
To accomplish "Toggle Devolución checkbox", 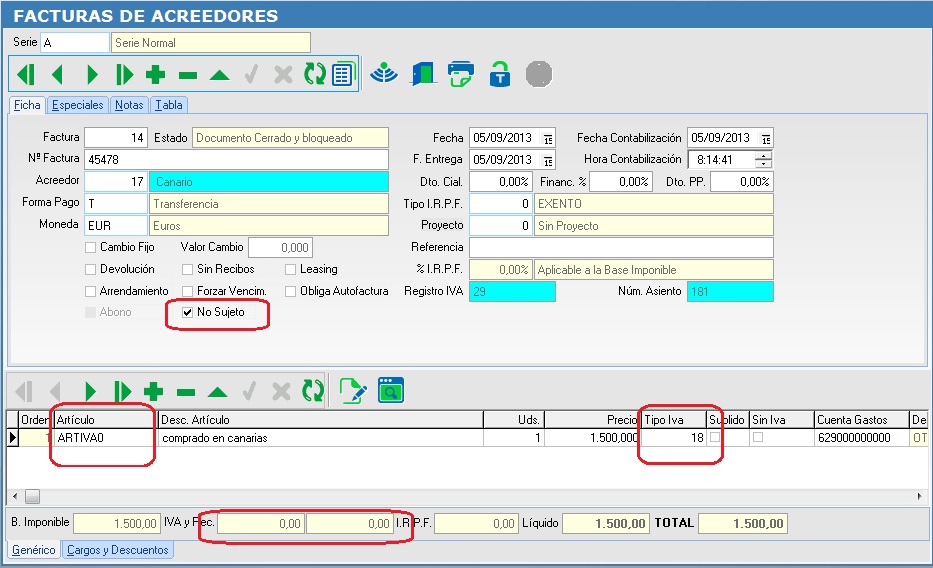I will 90,269.
